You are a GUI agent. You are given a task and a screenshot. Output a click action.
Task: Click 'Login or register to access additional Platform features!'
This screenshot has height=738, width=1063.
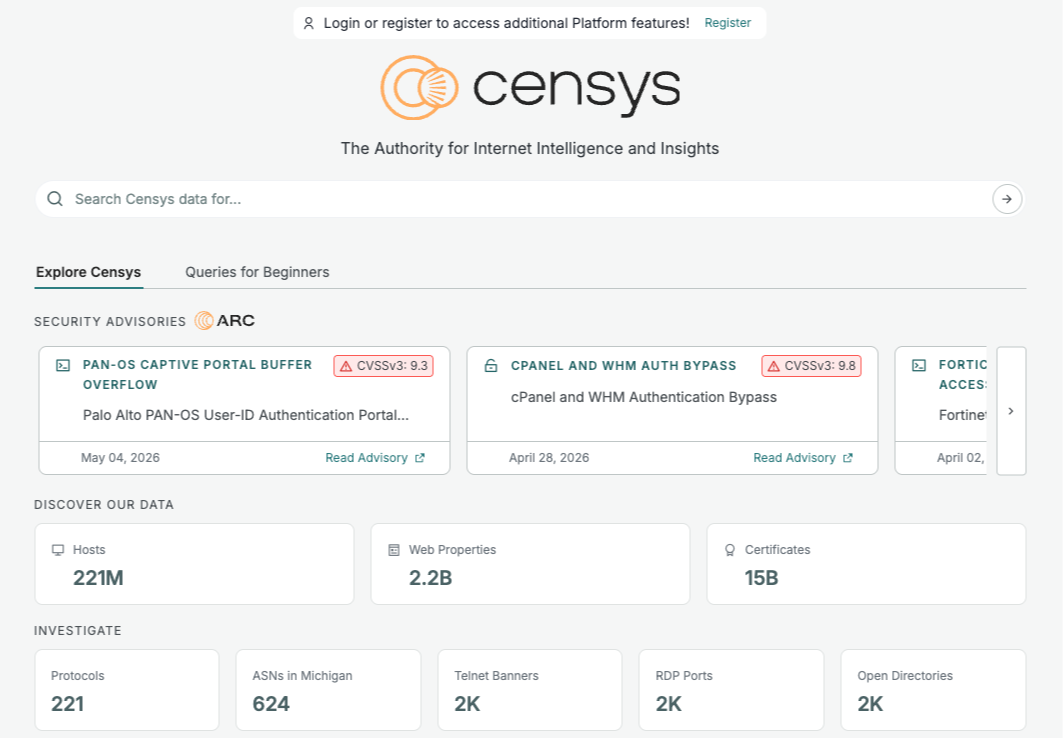tap(506, 23)
